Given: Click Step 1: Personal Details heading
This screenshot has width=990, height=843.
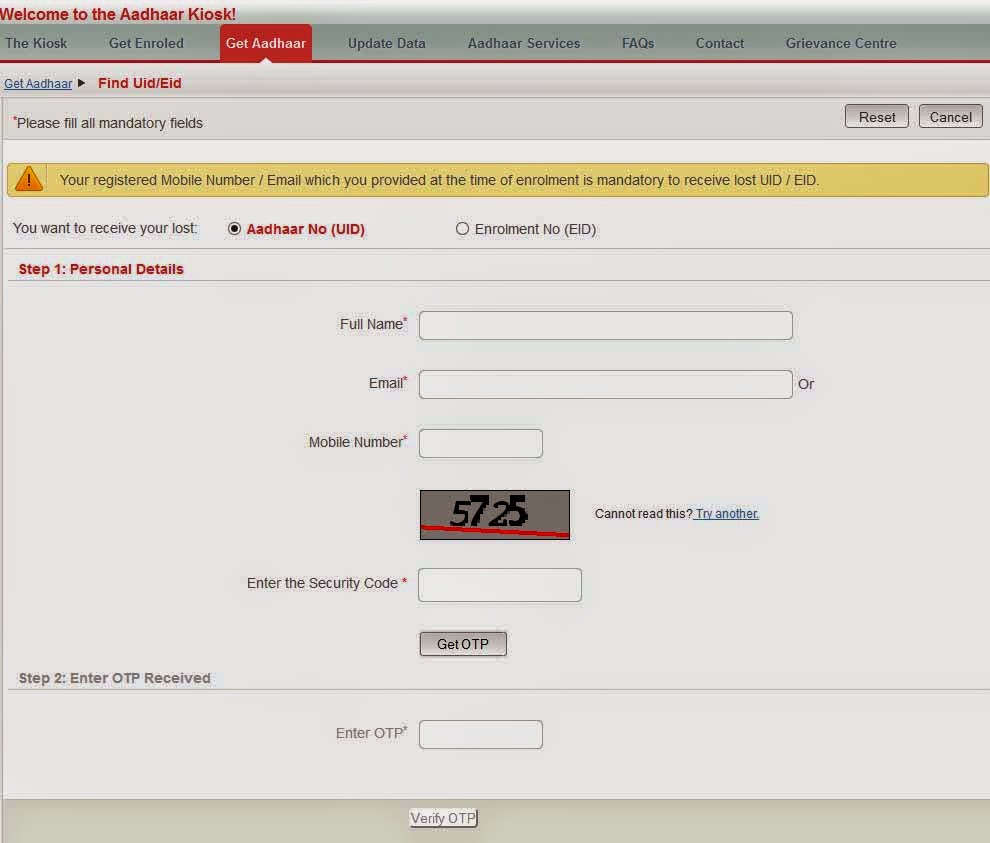Looking at the screenshot, I should coord(101,269).
